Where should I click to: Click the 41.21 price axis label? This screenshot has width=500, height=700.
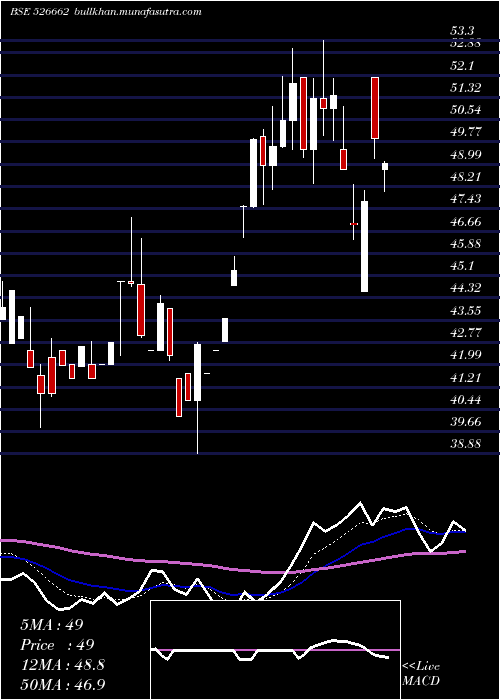click(x=466, y=377)
